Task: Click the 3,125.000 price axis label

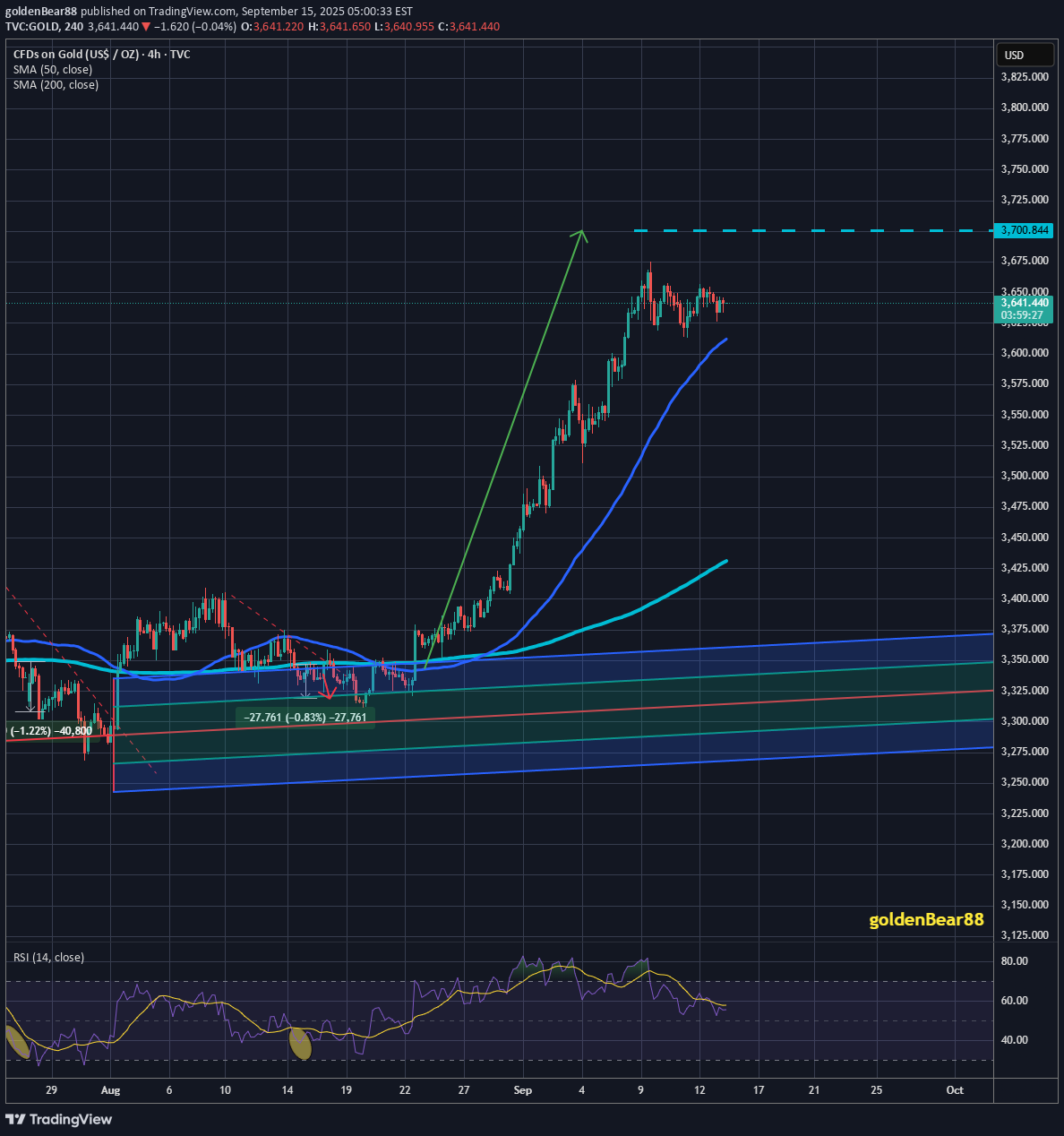Action: click(x=1025, y=935)
